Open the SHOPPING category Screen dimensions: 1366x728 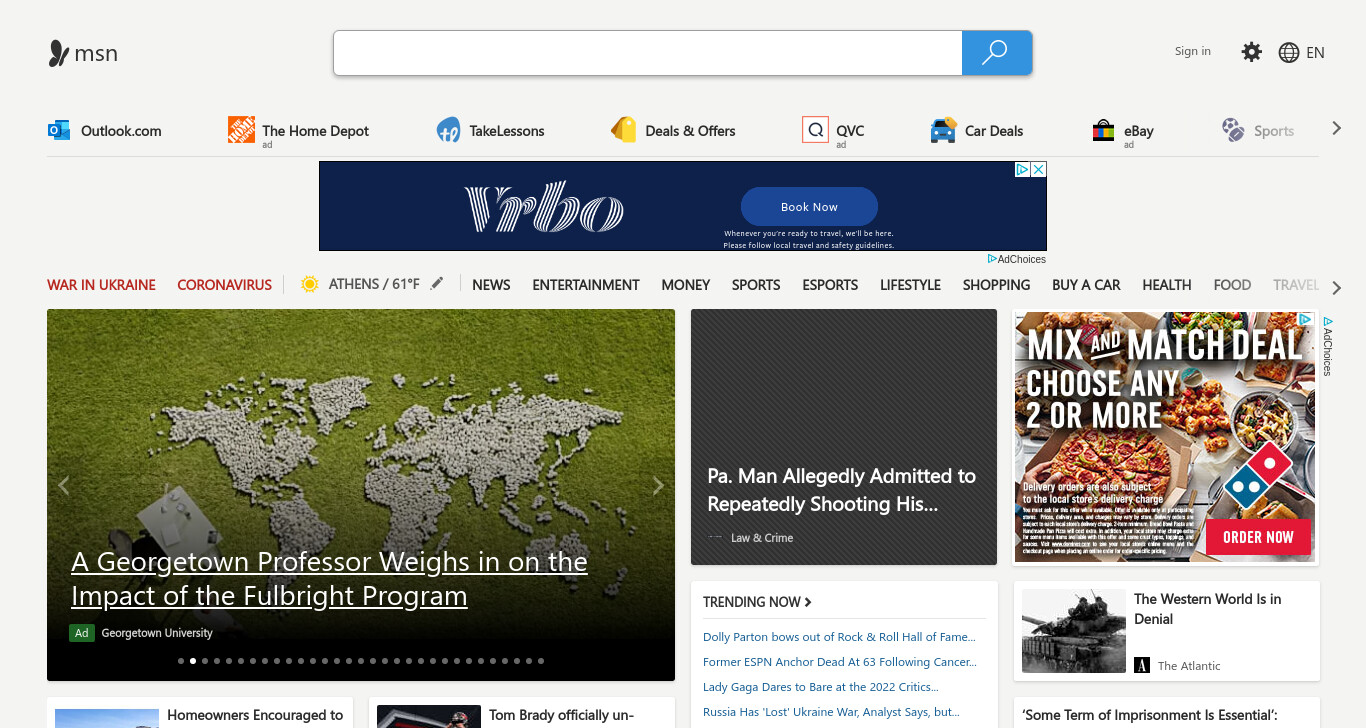pyautogui.click(x=996, y=285)
